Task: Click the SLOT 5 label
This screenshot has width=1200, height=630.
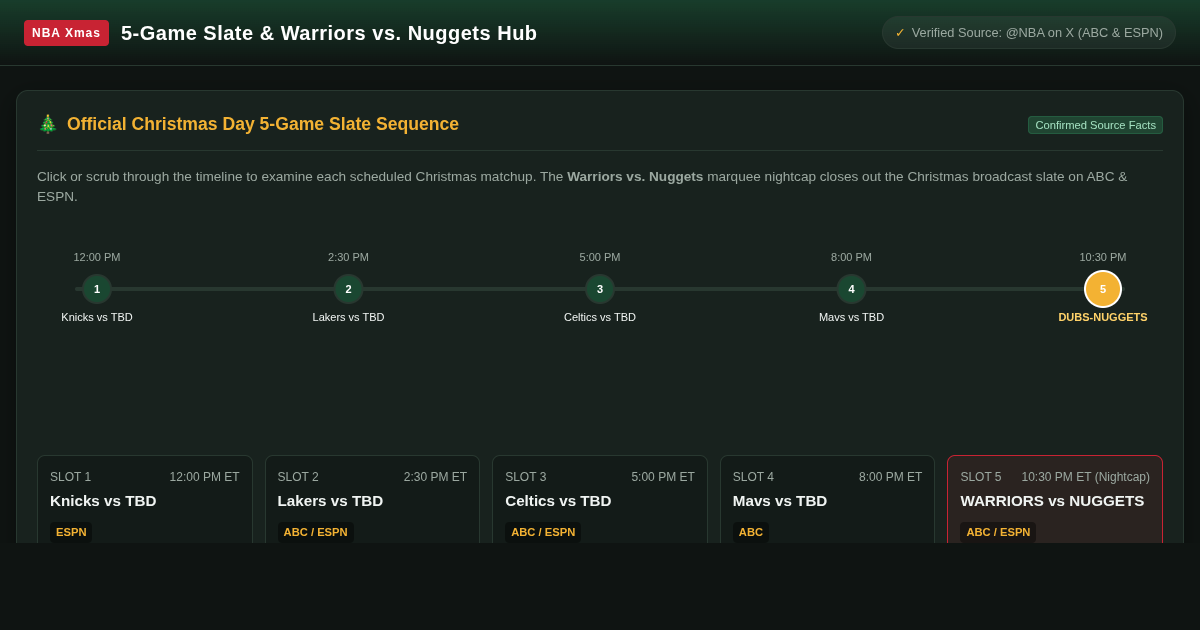Action: click(980, 477)
